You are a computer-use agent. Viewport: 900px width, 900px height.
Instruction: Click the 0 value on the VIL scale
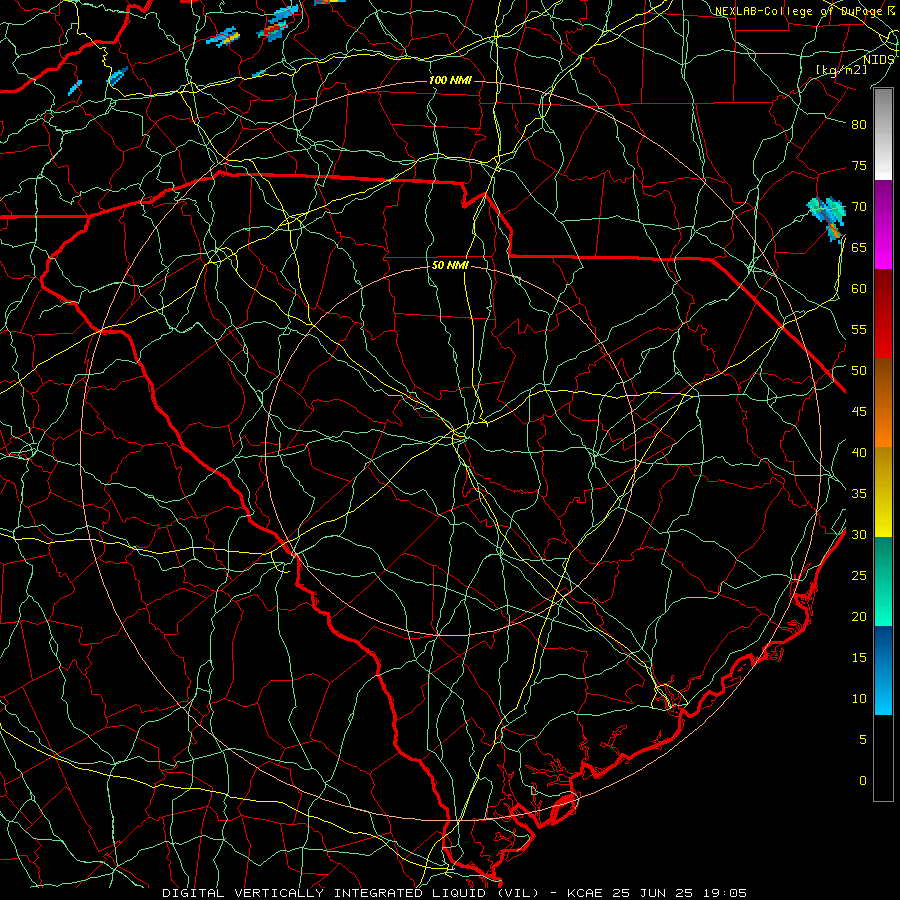click(863, 781)
